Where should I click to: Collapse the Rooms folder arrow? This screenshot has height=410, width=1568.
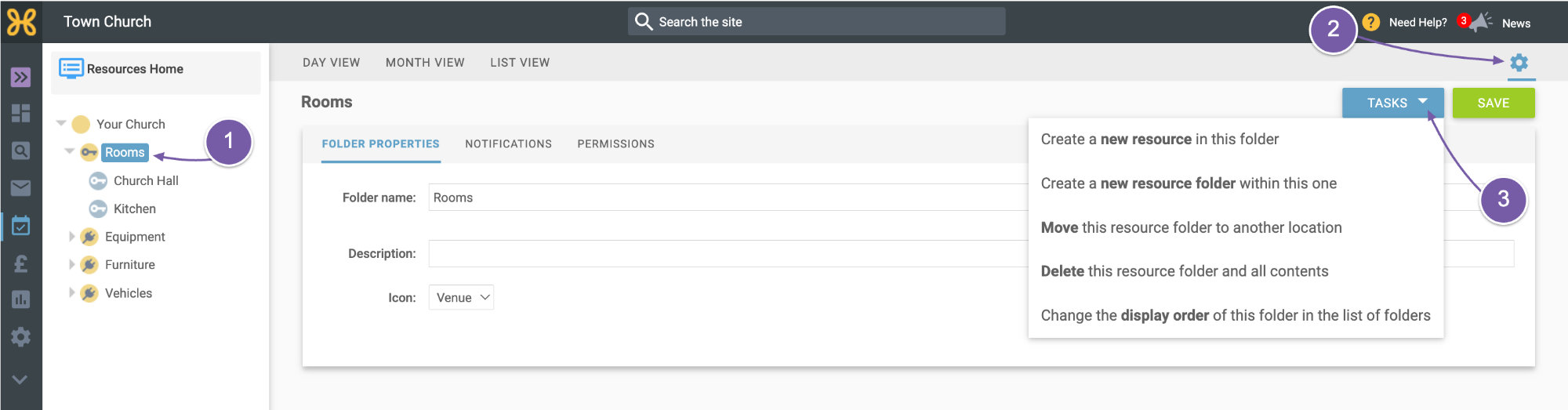[x=70, y=151]
